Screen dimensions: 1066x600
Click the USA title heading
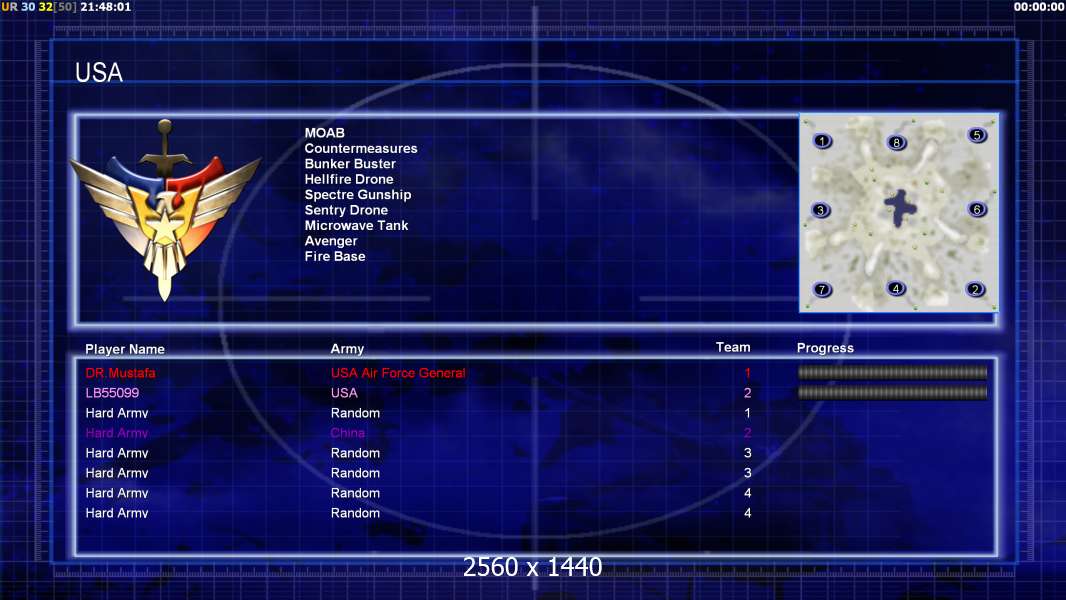99,73
